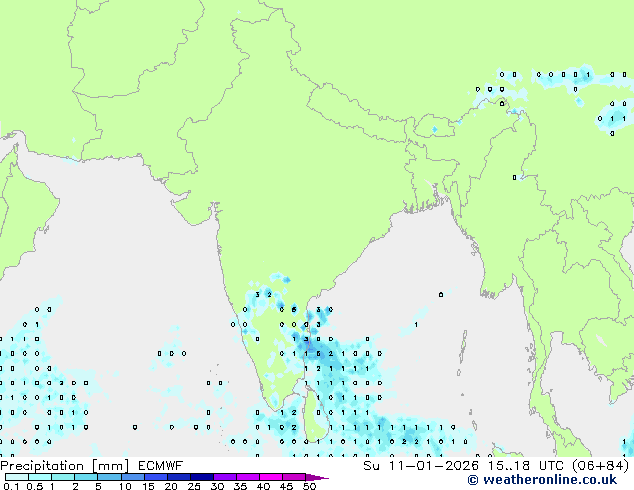The height and width of the screenshot is (490, 634).
Task: Click the 15–20 mm legend swatch
Action: pos(156,477)
